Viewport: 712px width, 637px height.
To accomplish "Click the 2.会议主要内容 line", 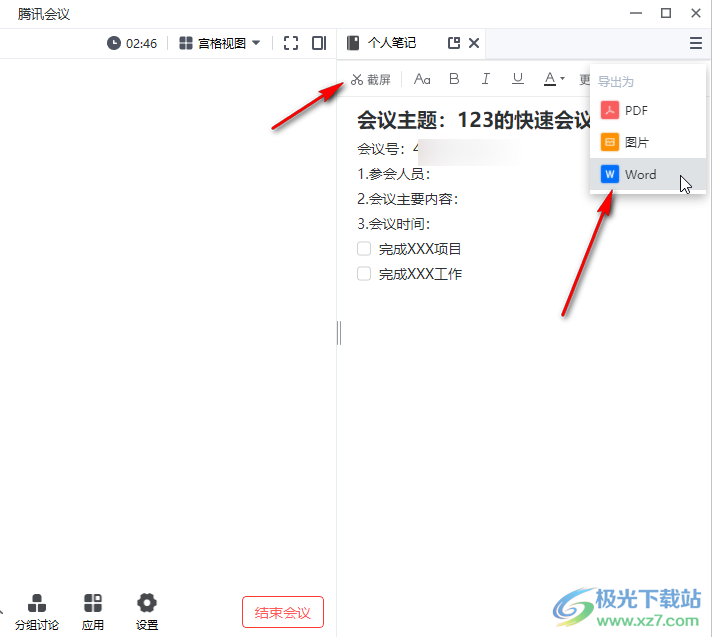I will tap(407, 199).
